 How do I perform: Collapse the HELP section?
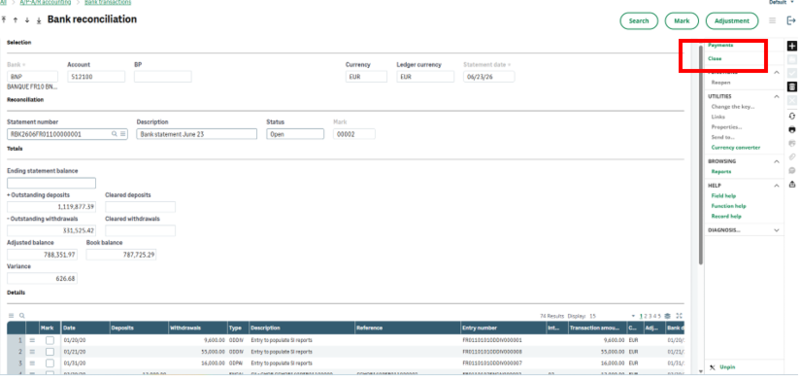point(777,186)
